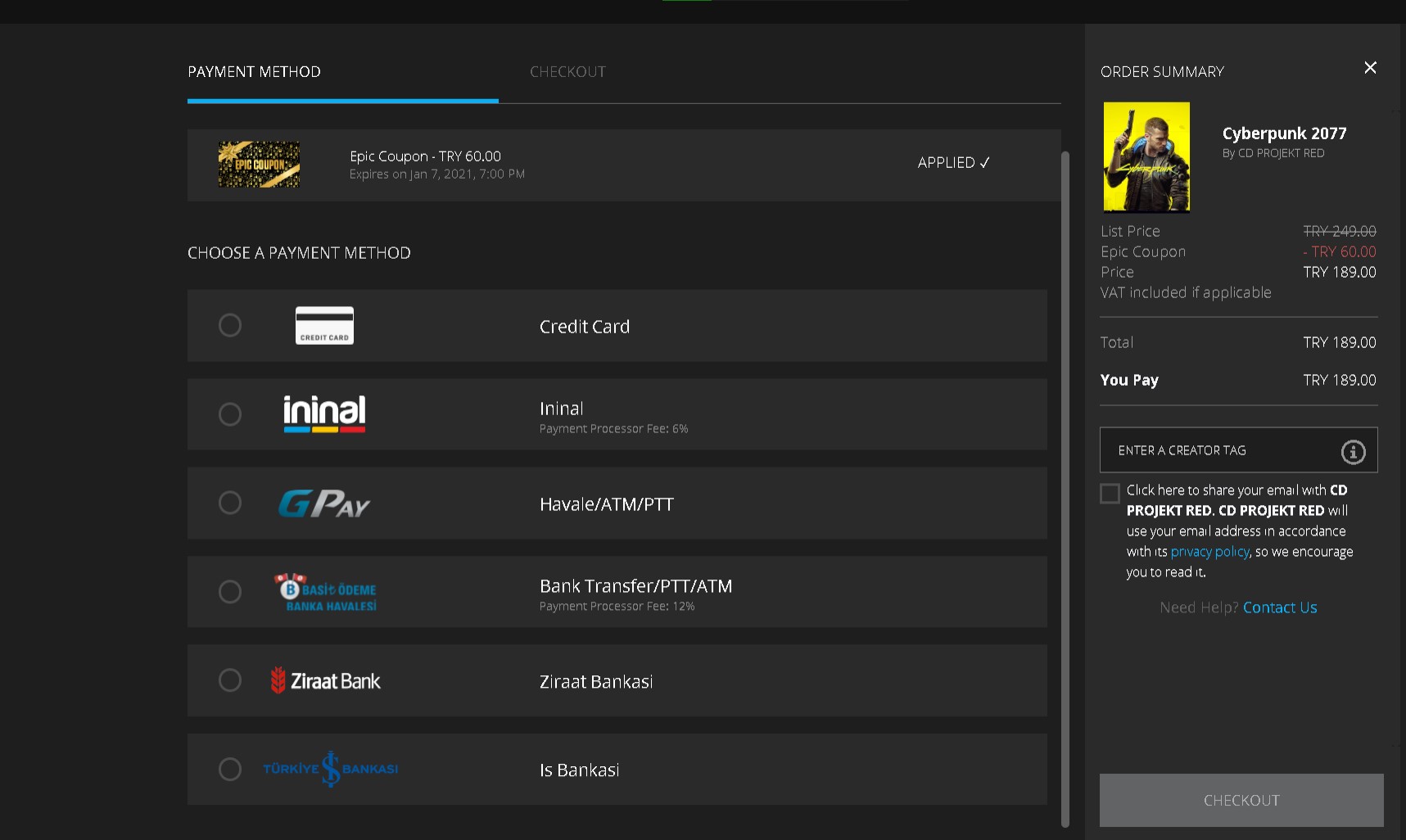Switch to the Payment Method tab
Screen dimensions: 1406x840
pos(254,72)
